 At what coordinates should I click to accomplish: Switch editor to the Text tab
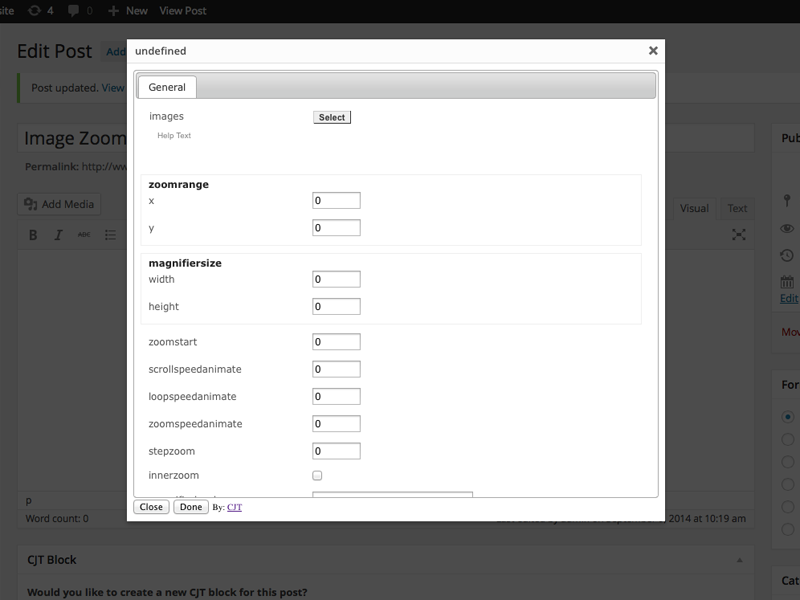point(737,208)
